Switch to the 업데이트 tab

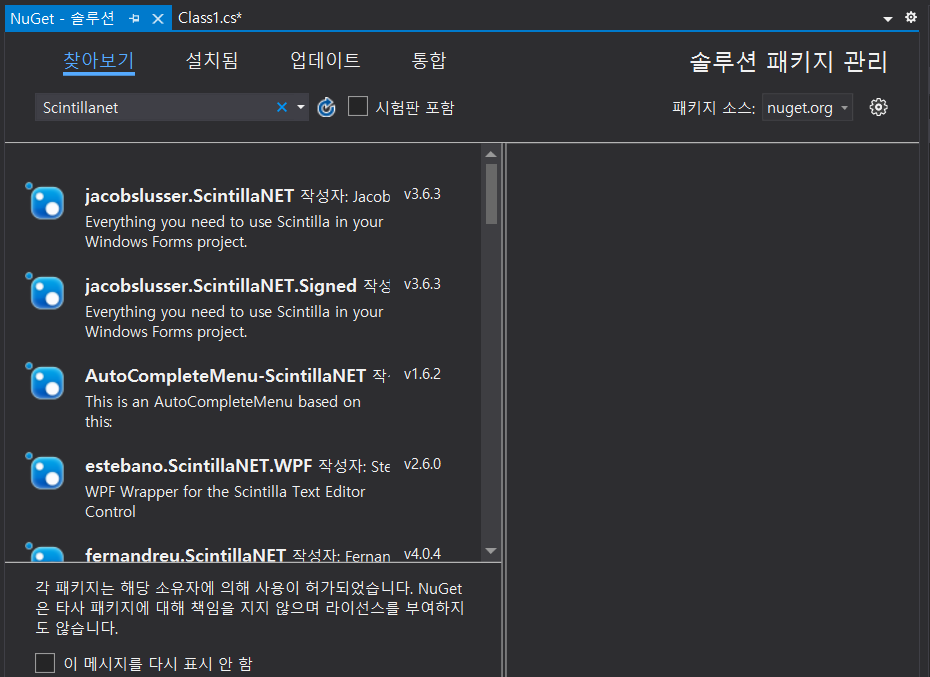click(325, 61)
